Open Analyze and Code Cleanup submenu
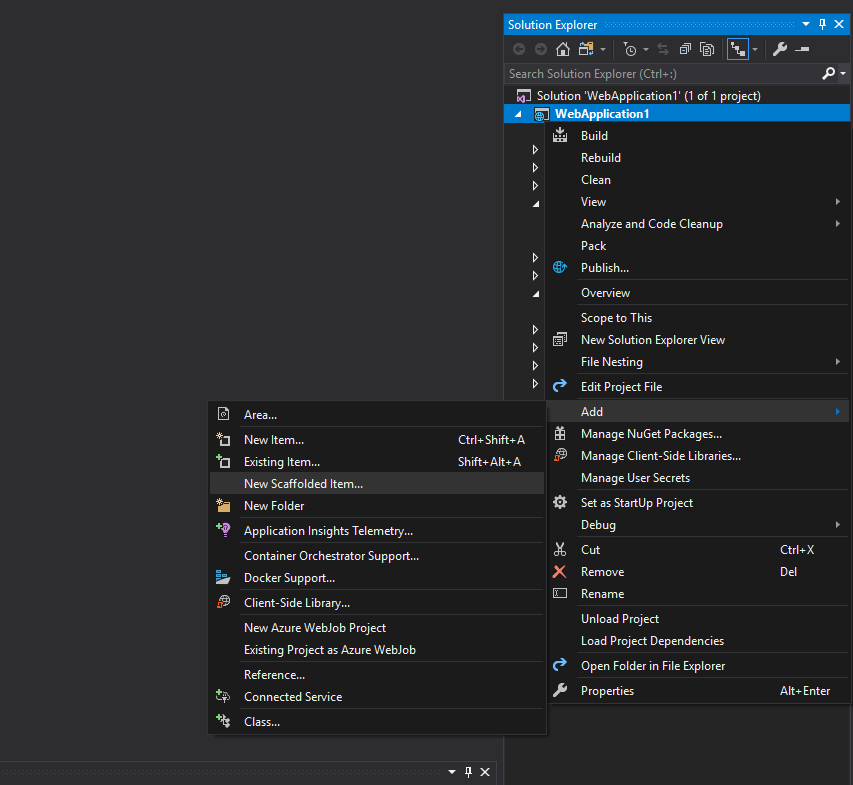 coord(699,224)
